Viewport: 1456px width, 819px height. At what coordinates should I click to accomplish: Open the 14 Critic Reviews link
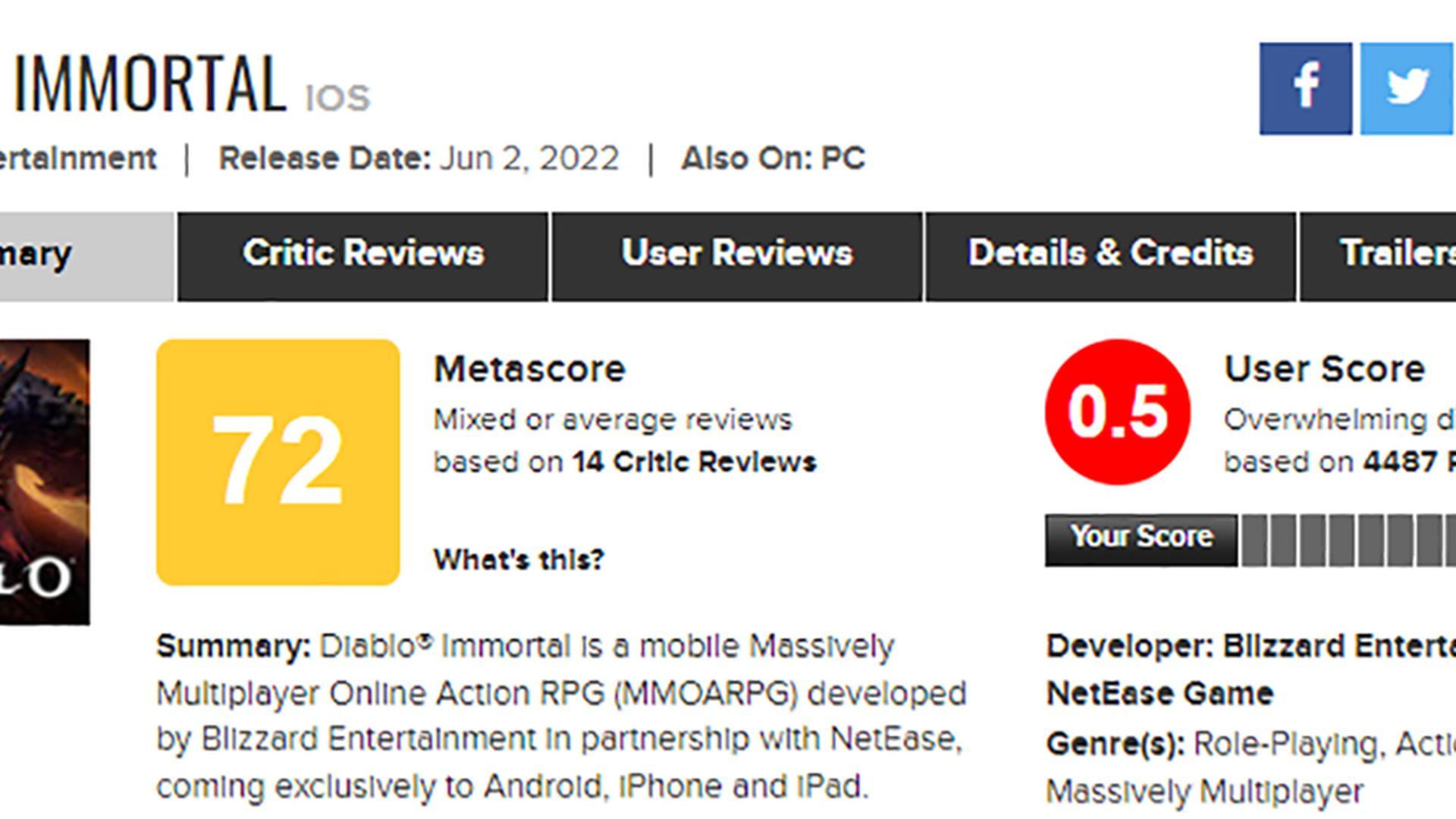695,462
